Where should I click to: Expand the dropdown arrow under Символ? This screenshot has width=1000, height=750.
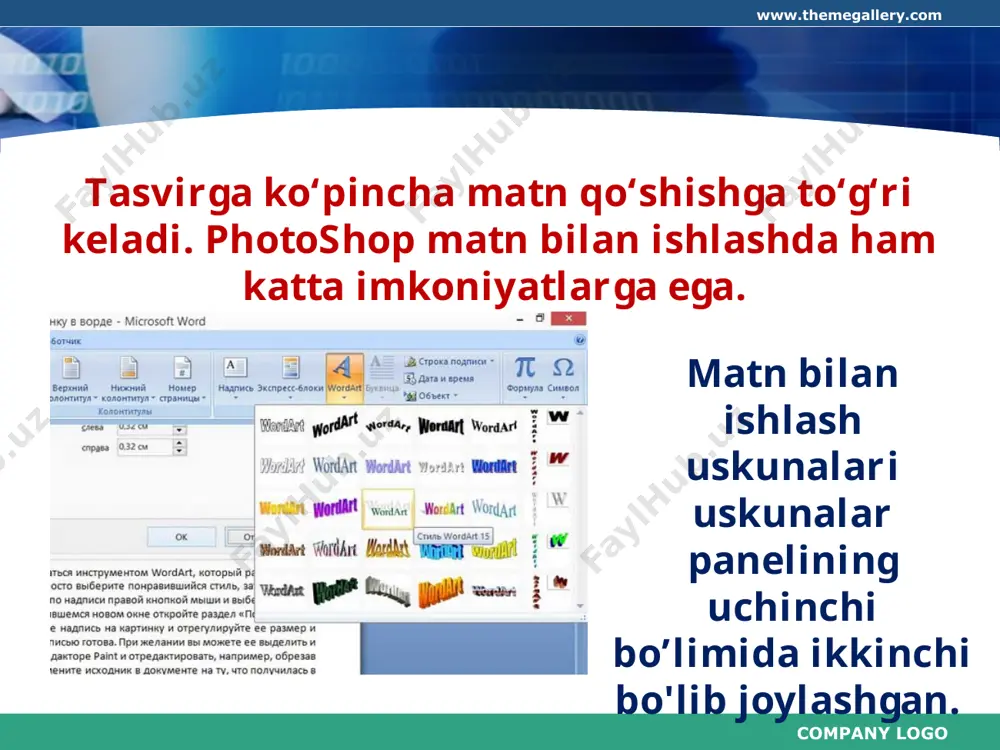(x=563, y=398)
